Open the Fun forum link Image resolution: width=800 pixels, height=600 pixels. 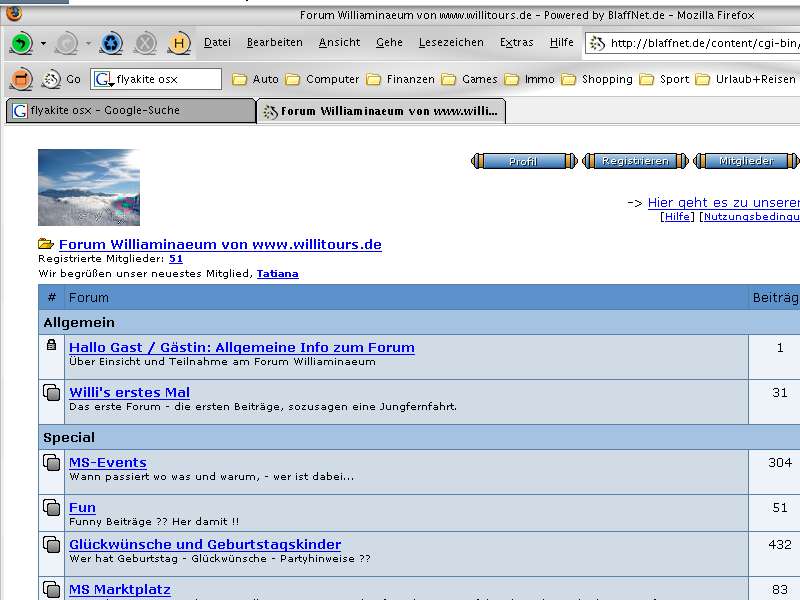(x=82, y=508)
